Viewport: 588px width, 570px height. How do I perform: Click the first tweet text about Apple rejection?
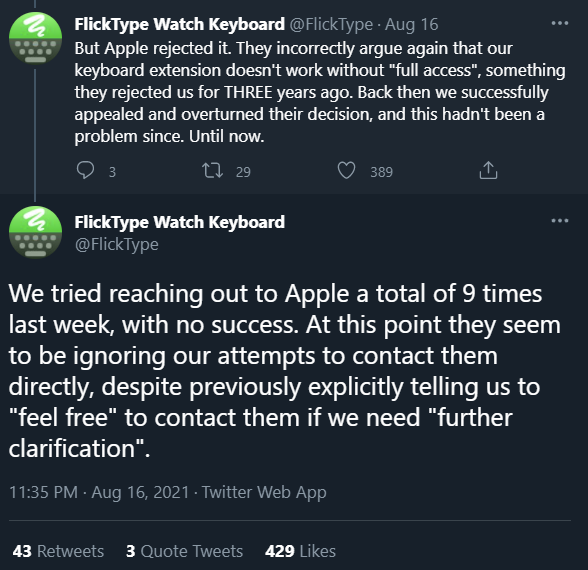[x=320, y=92]
